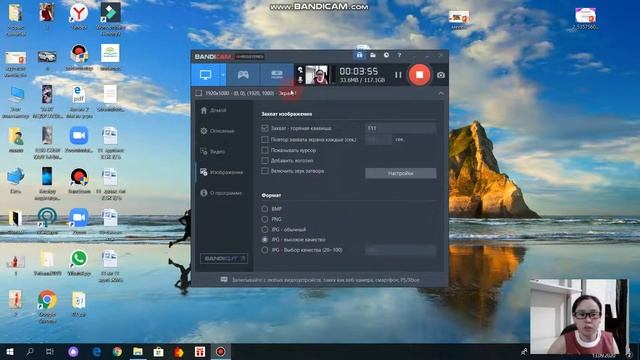
Task: Open the scheduled recording clock icon
Action: tap(386, 55)
